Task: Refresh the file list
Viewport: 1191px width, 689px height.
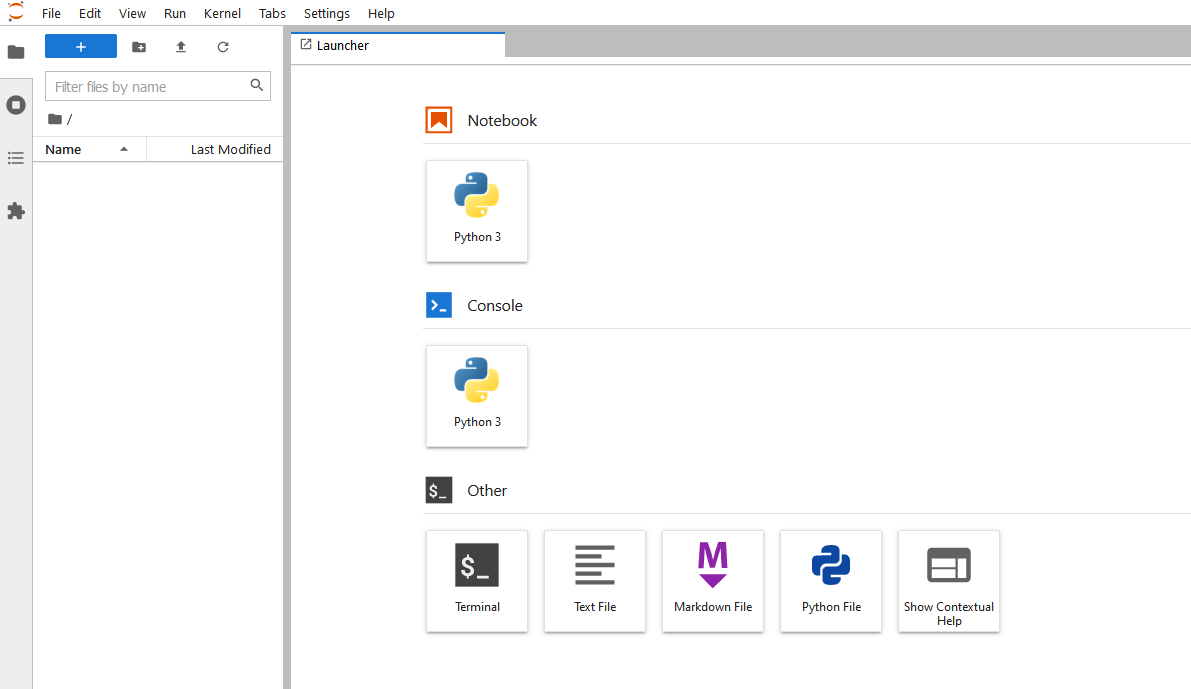Action: [223, 47]
